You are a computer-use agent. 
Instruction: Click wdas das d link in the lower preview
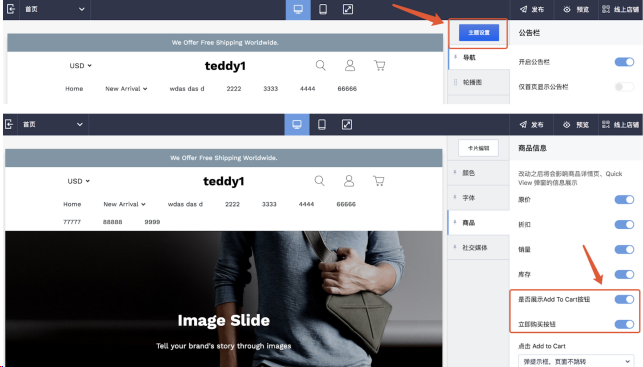click(185, 204)
